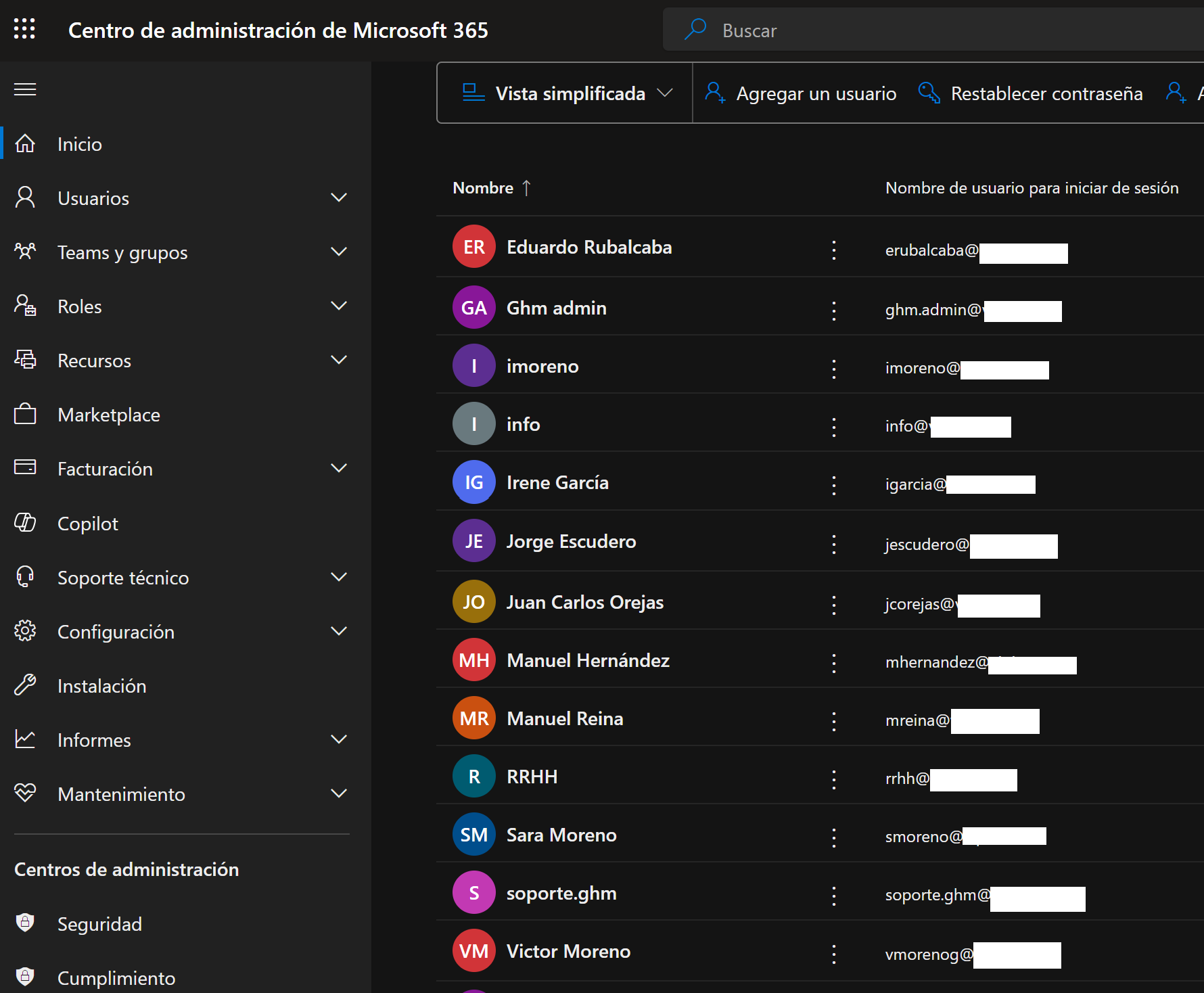Click the Marketplace shopping bag icon

coord(25,414)
